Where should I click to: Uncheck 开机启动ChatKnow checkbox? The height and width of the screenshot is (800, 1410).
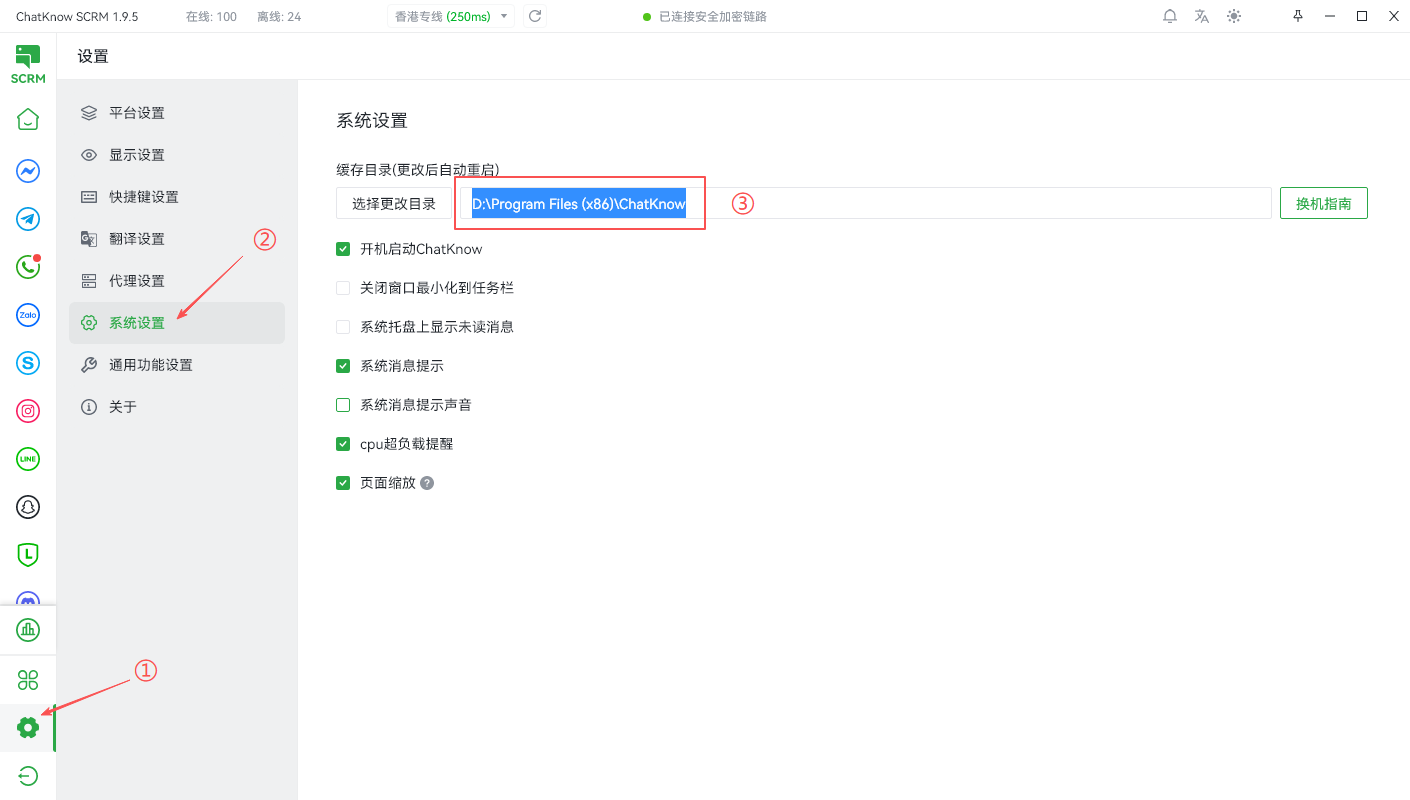point(343,249)
